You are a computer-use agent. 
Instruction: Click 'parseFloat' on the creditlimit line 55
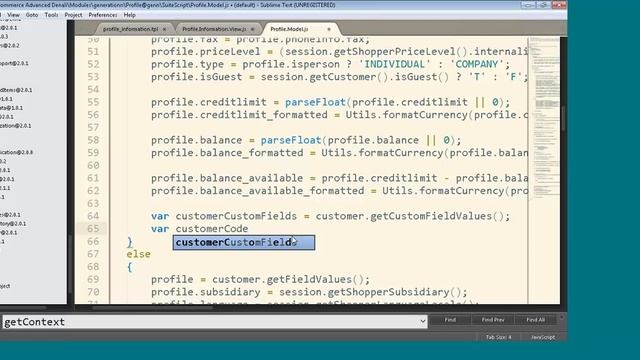[x=315, y=102]
